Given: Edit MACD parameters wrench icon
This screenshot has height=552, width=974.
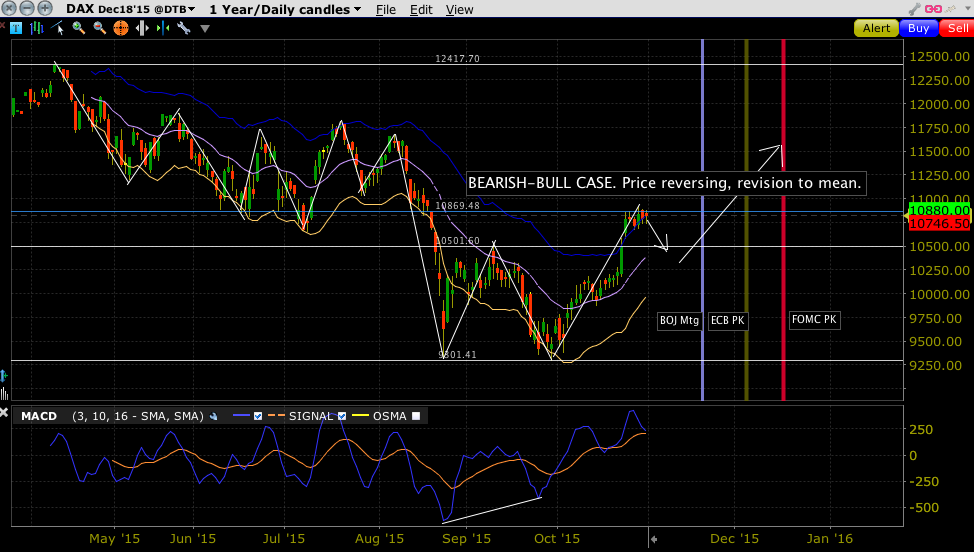Looking at the screenshot, I should pyautogui.click(x=214, y=417).
